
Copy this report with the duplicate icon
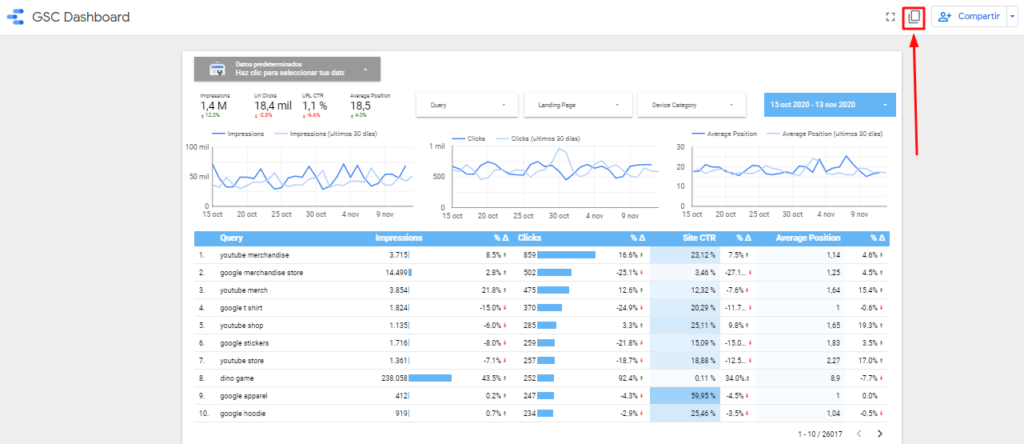(914, 17)
